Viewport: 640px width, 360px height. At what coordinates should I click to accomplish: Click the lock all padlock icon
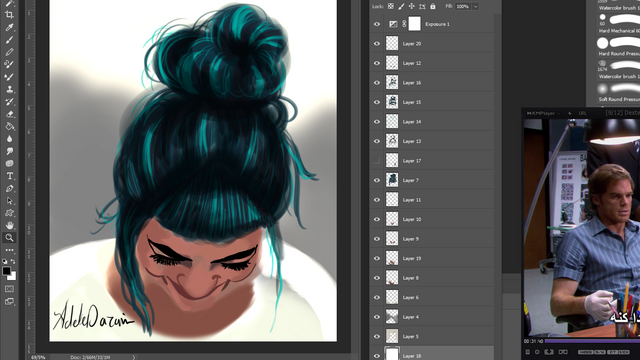[433, 6]
